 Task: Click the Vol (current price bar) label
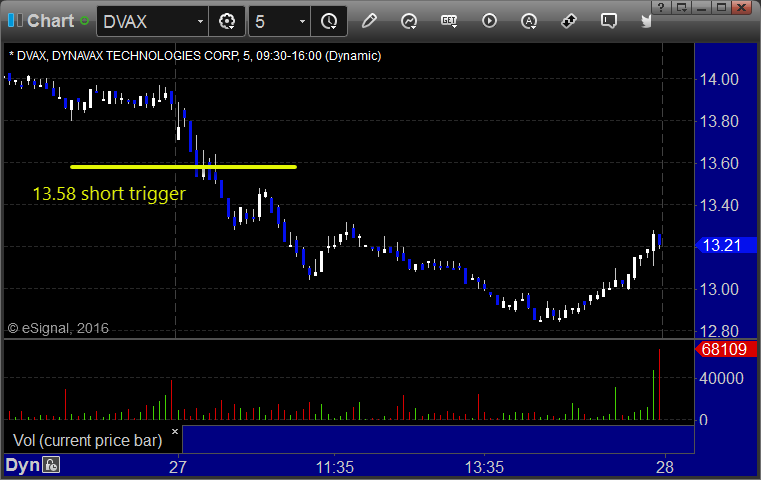[87, 440]
